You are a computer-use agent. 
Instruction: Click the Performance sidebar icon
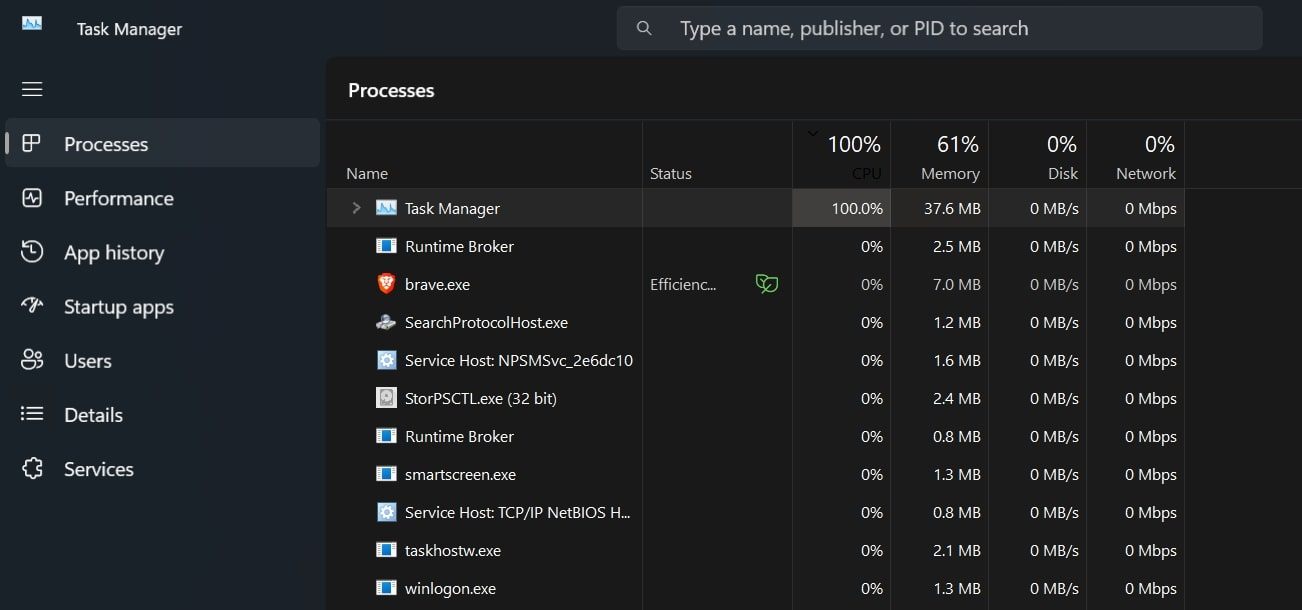click(x=32, y=197)
